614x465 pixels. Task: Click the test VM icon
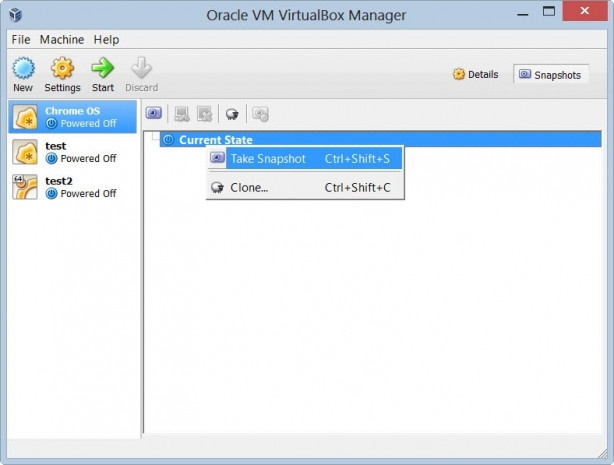pos(25,152)
